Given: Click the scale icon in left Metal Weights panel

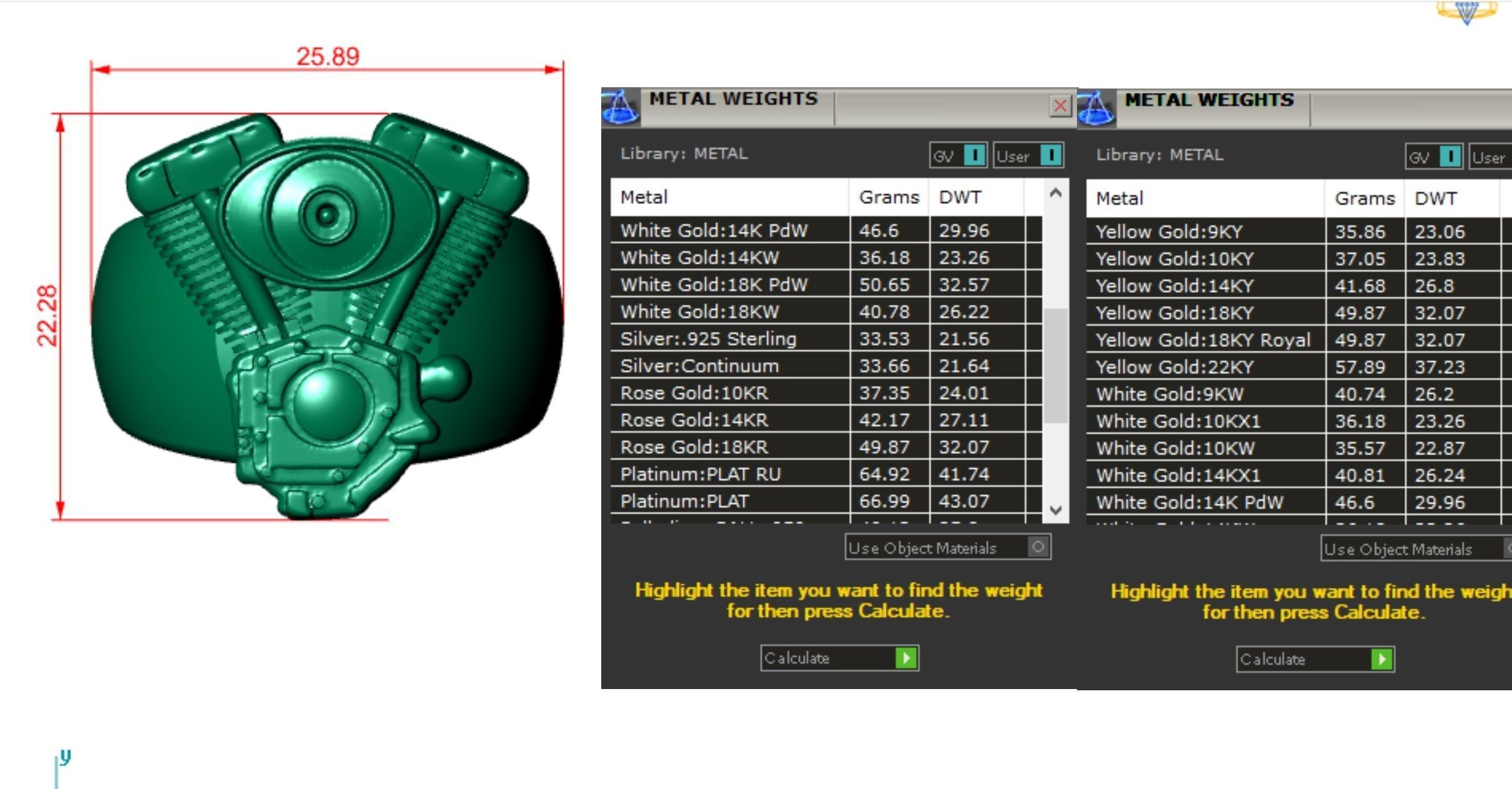Looking at the screenshot, I should [620, 107].
